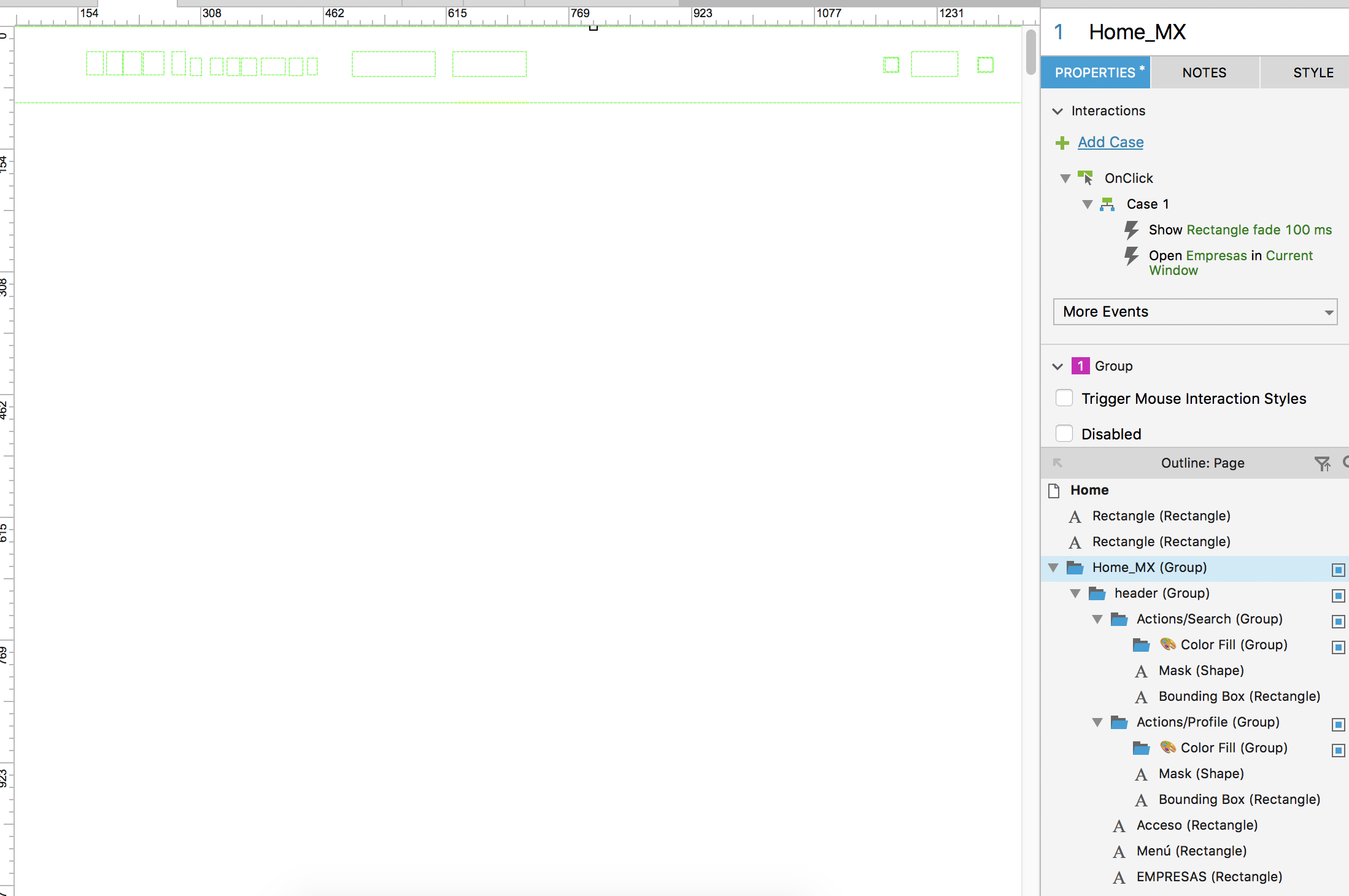Click the Add Case green plus icon
1349x896 pixels.
click(1062, 143)
